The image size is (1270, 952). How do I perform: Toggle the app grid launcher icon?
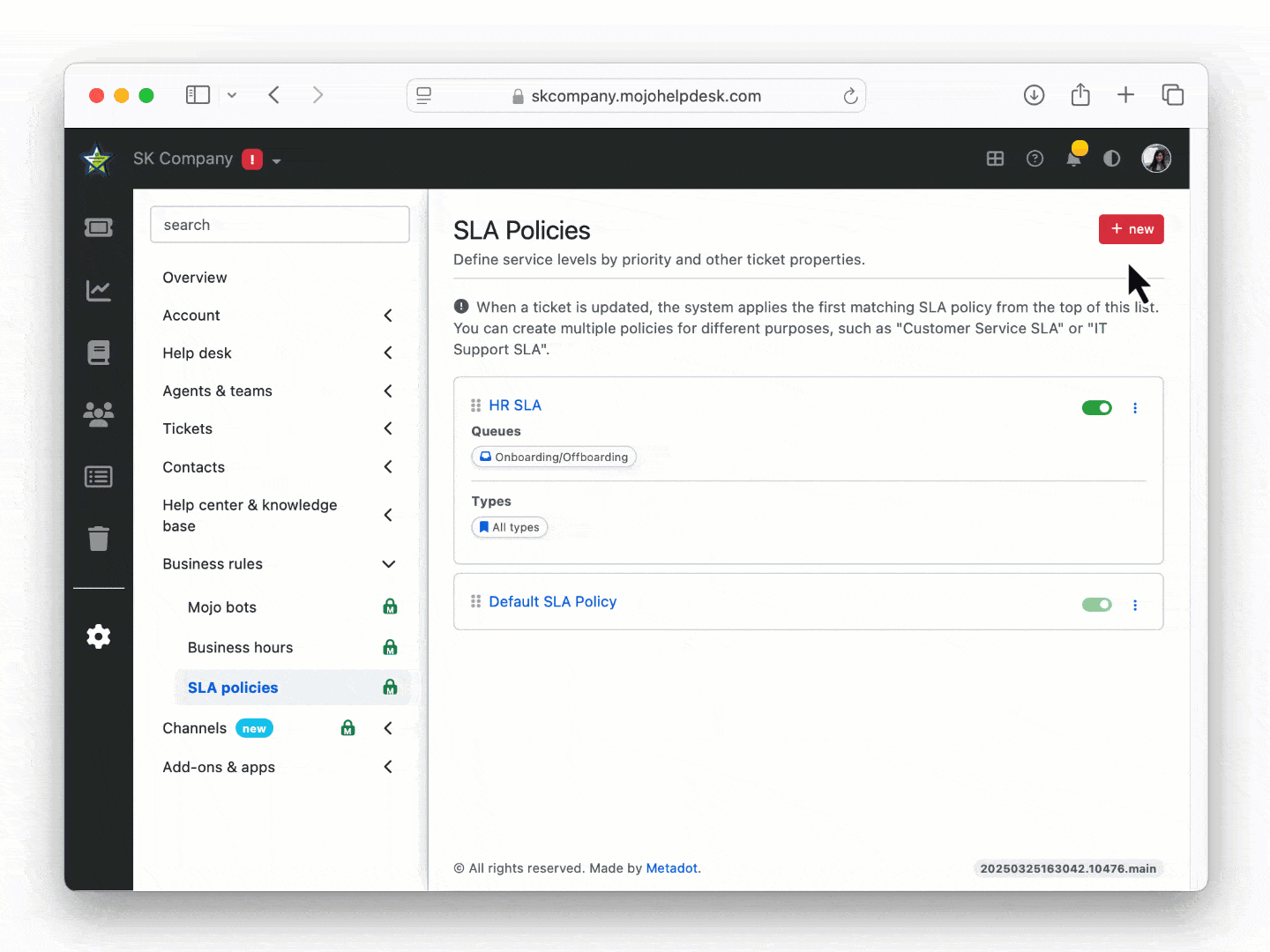coord(996,159)
